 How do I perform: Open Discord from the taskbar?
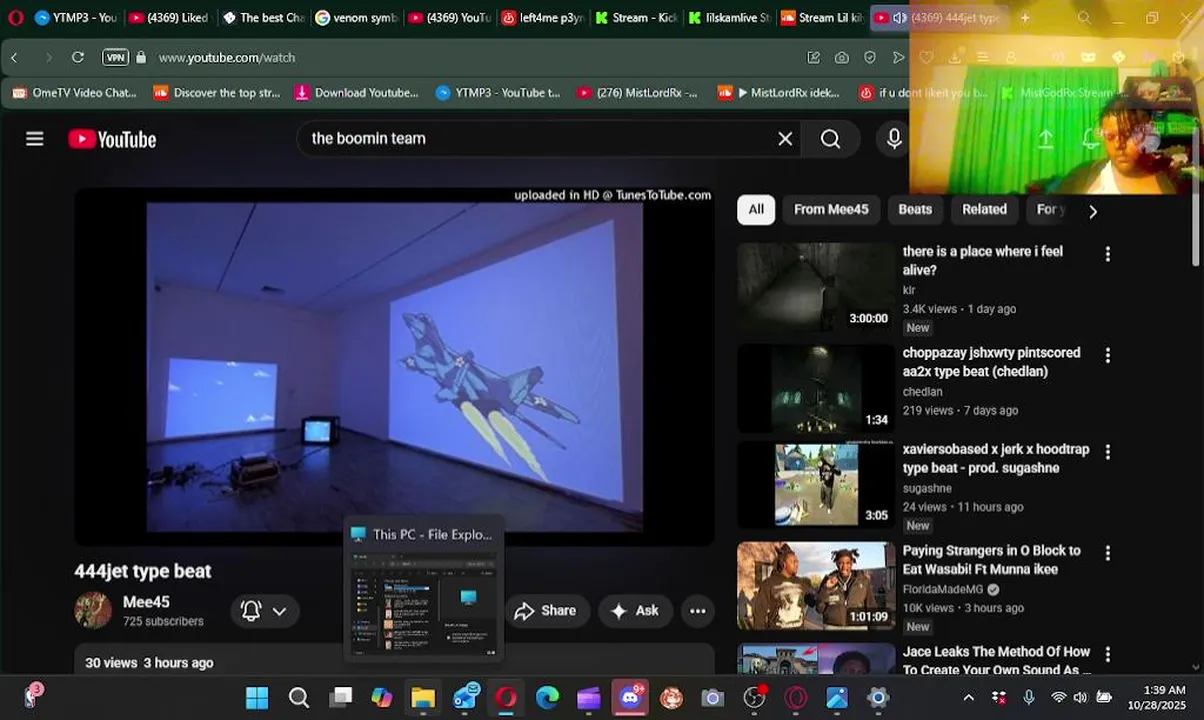click(x=631, y=697)
